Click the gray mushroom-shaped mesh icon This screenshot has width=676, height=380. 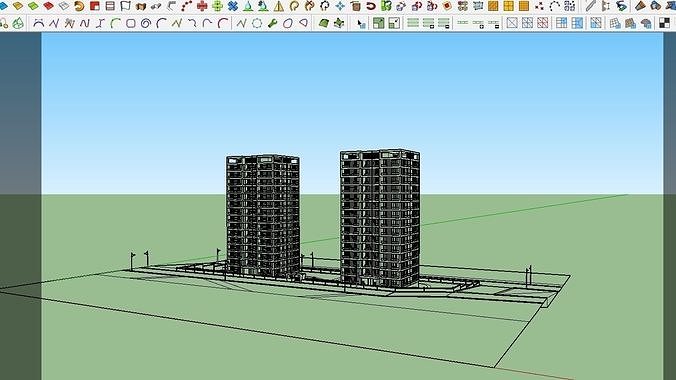click(646, 23)
